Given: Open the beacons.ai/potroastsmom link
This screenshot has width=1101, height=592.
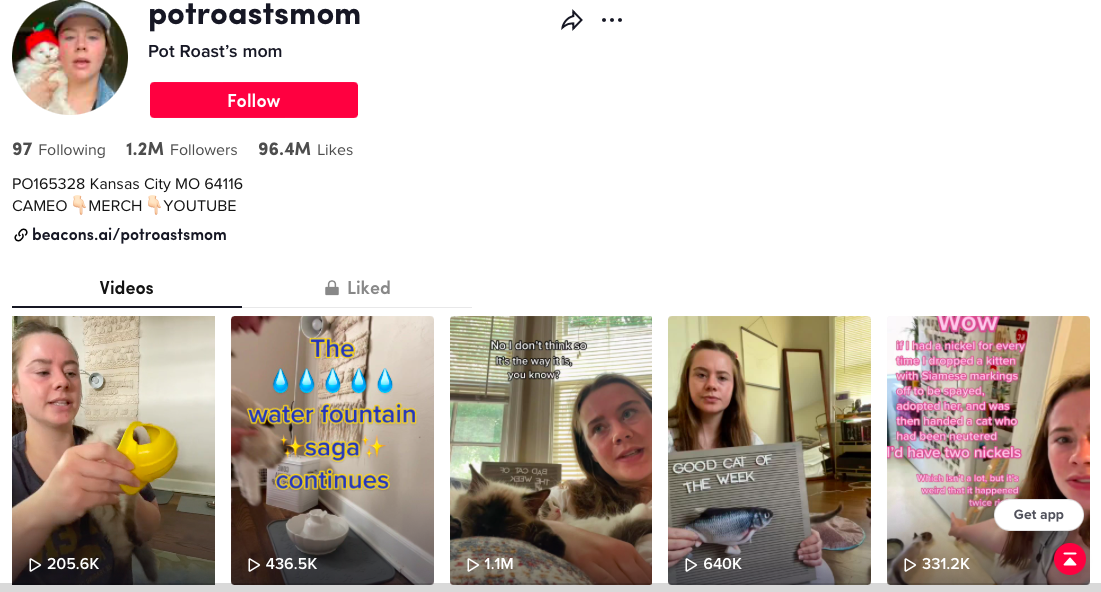Looking at the screenshot, I should tap(129, 235).
